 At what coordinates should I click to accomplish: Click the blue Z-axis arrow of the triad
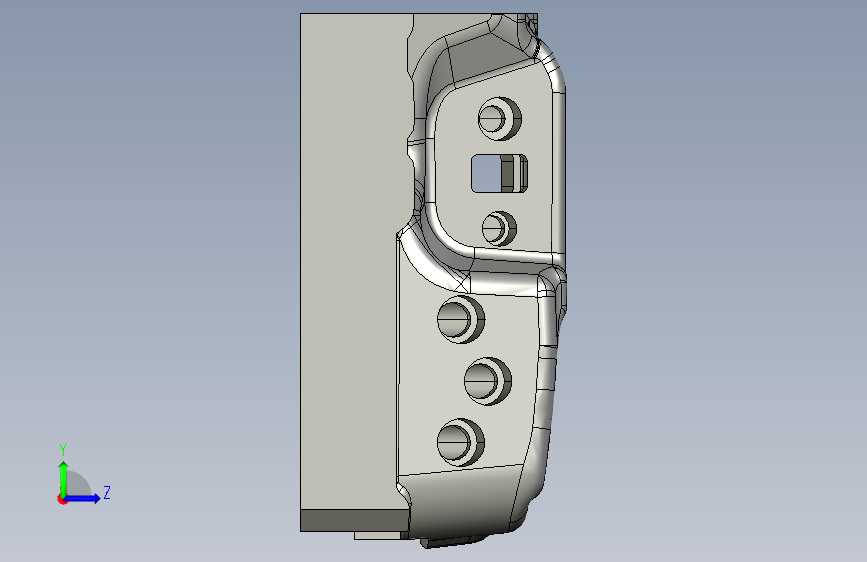coord(82,498)
